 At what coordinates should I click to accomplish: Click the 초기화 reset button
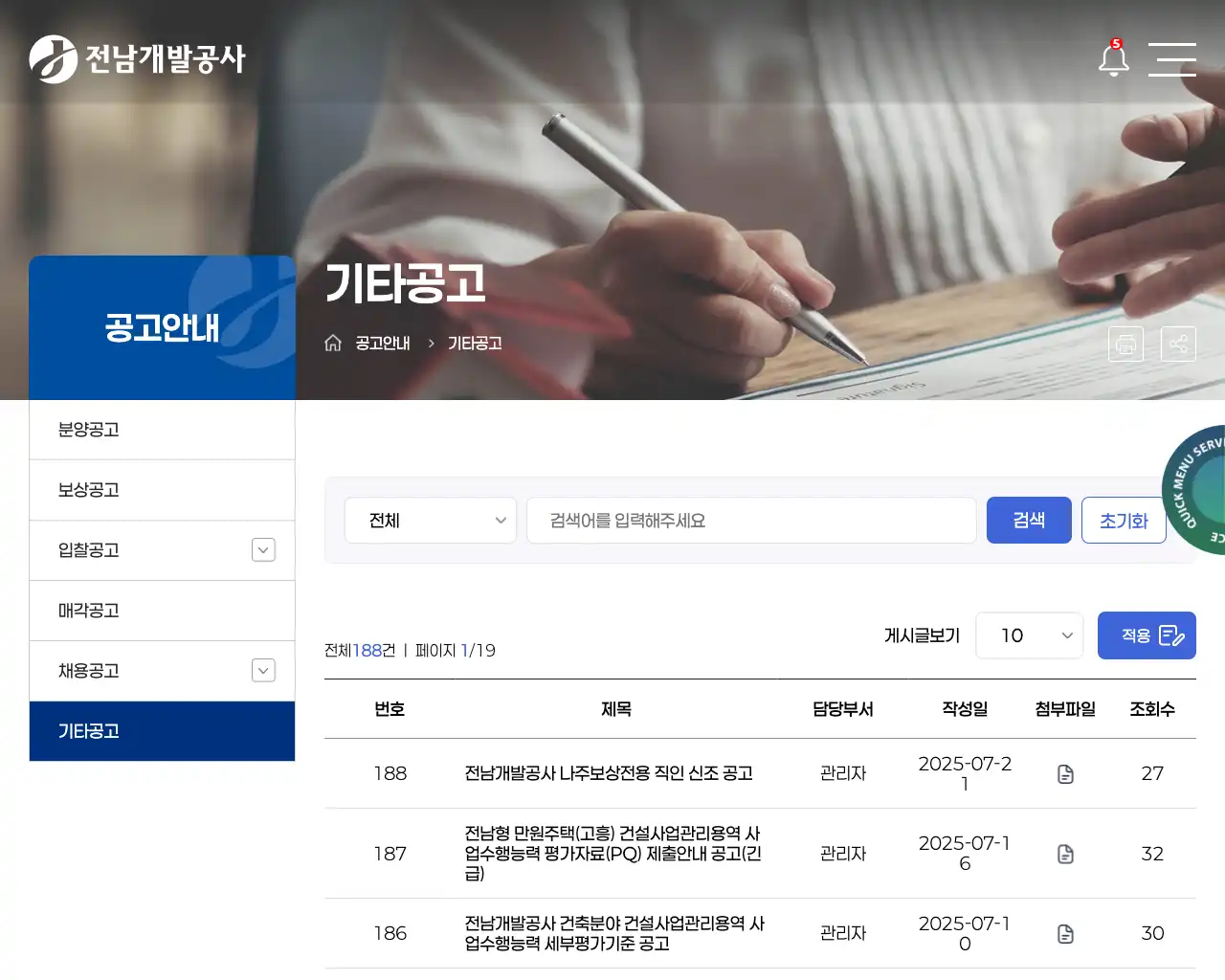(1124, 520)
